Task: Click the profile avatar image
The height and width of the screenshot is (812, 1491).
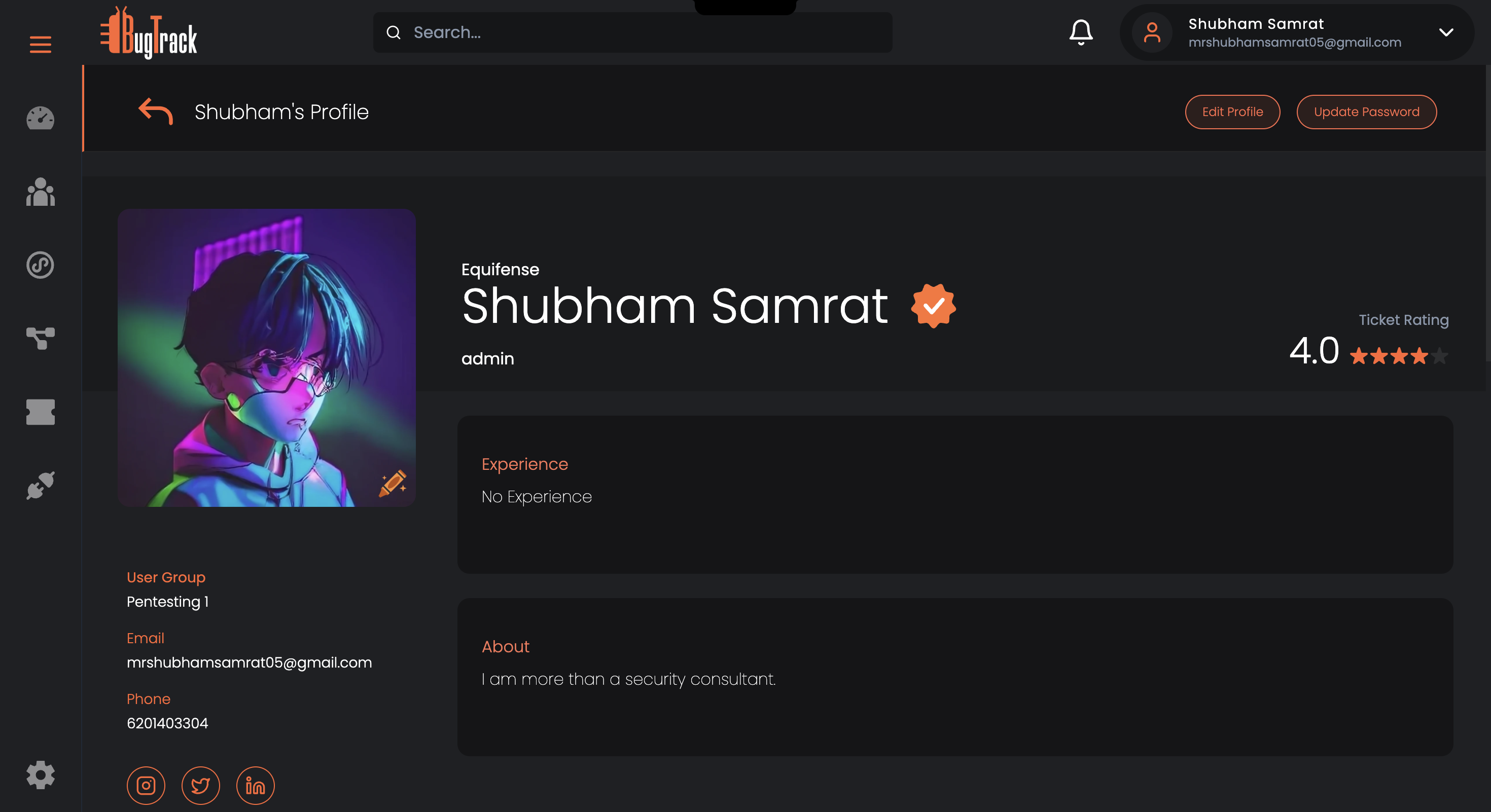Action: (266, 357)
